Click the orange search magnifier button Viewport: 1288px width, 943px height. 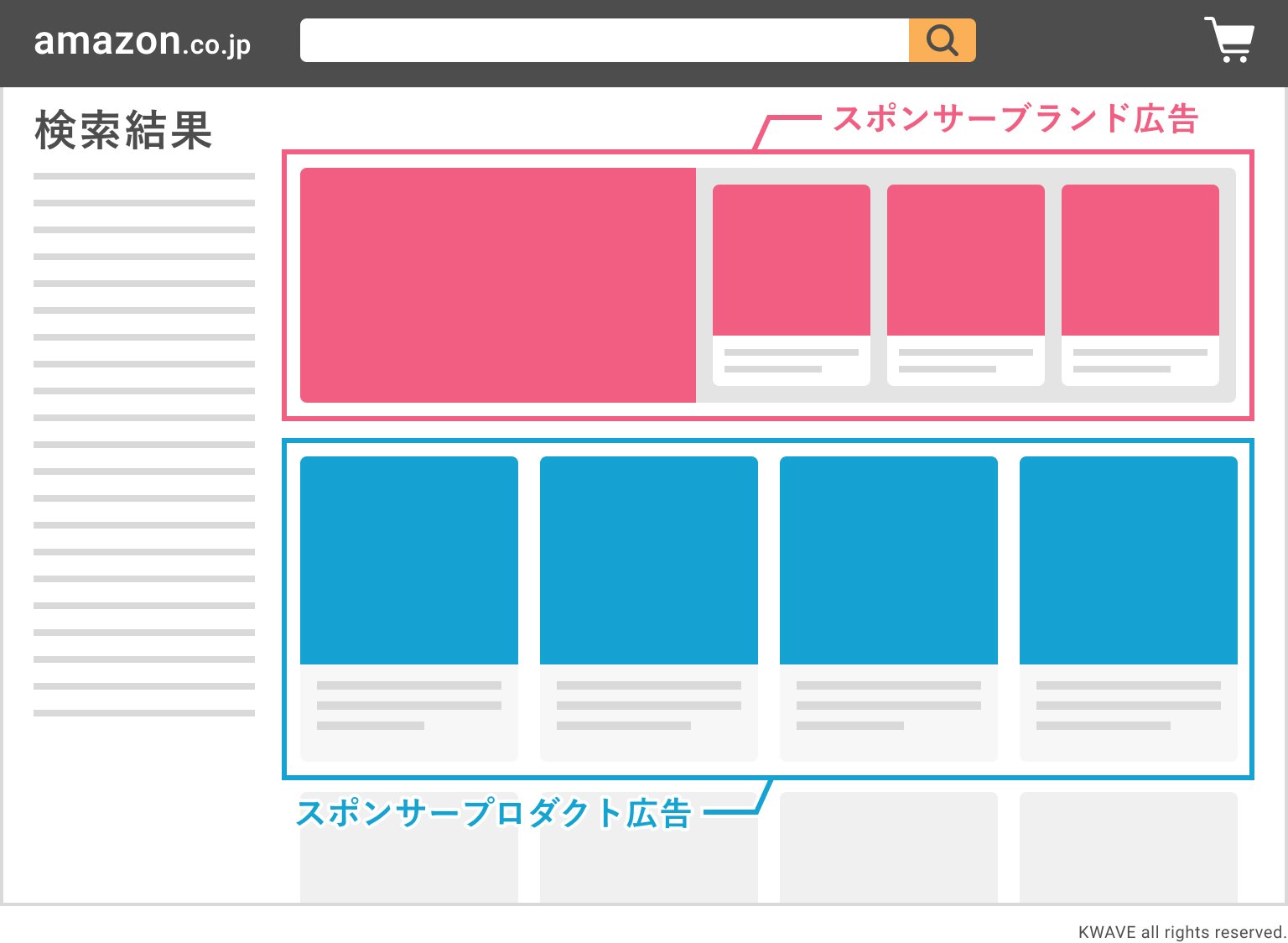pyautogui.click(x=942, y=40)
